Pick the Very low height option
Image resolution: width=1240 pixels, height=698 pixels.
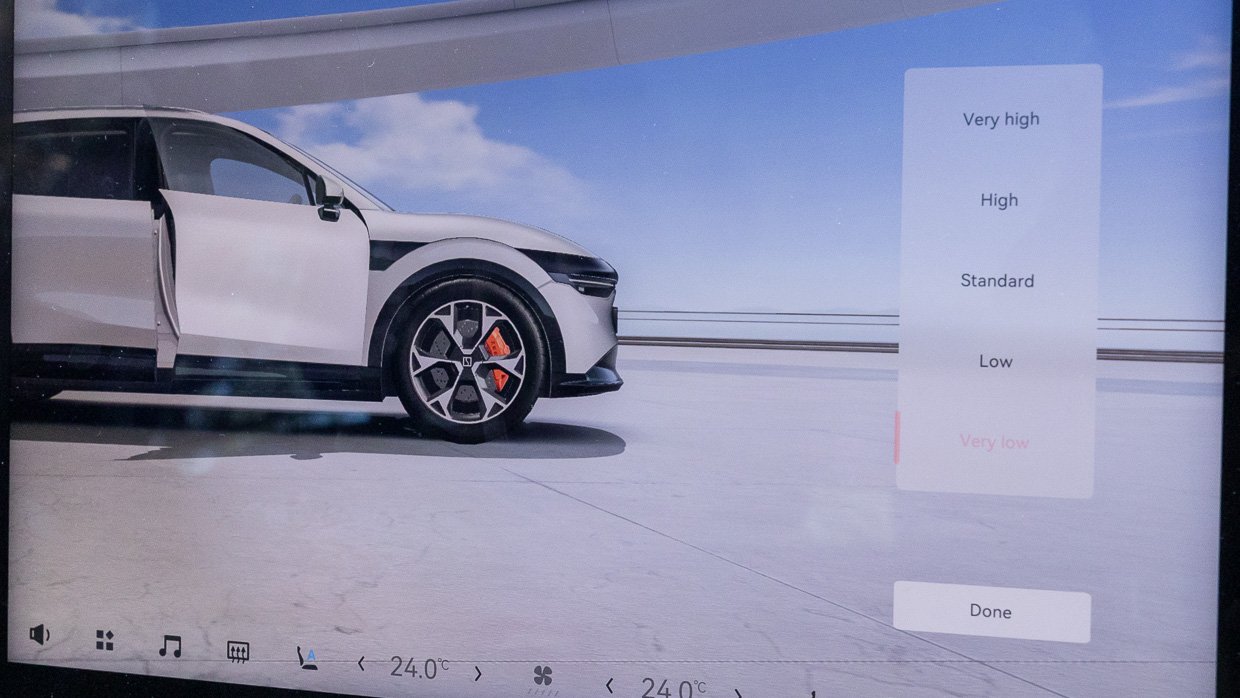pos(994,442)
